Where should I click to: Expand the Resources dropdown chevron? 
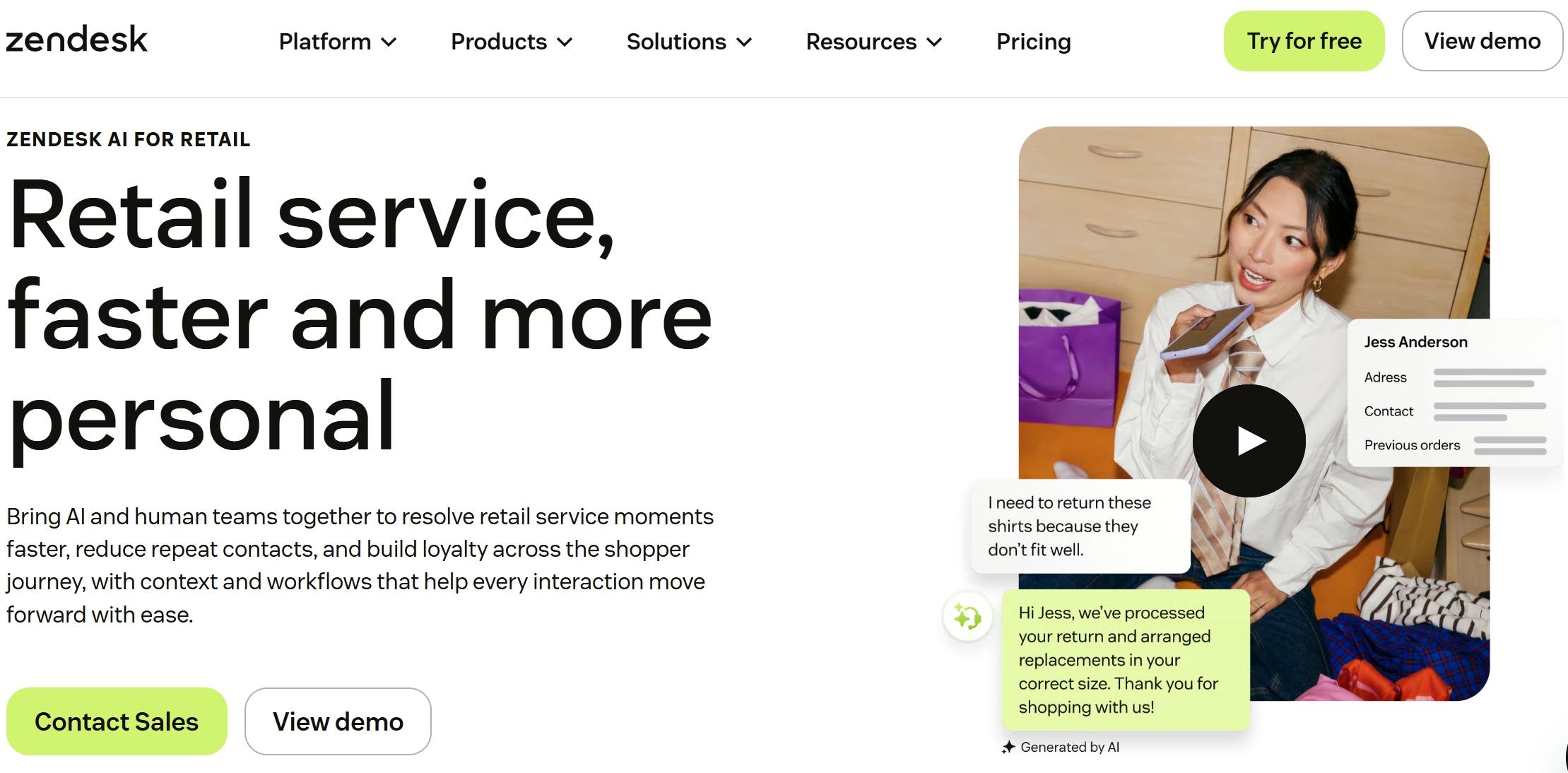pos(934,42)
